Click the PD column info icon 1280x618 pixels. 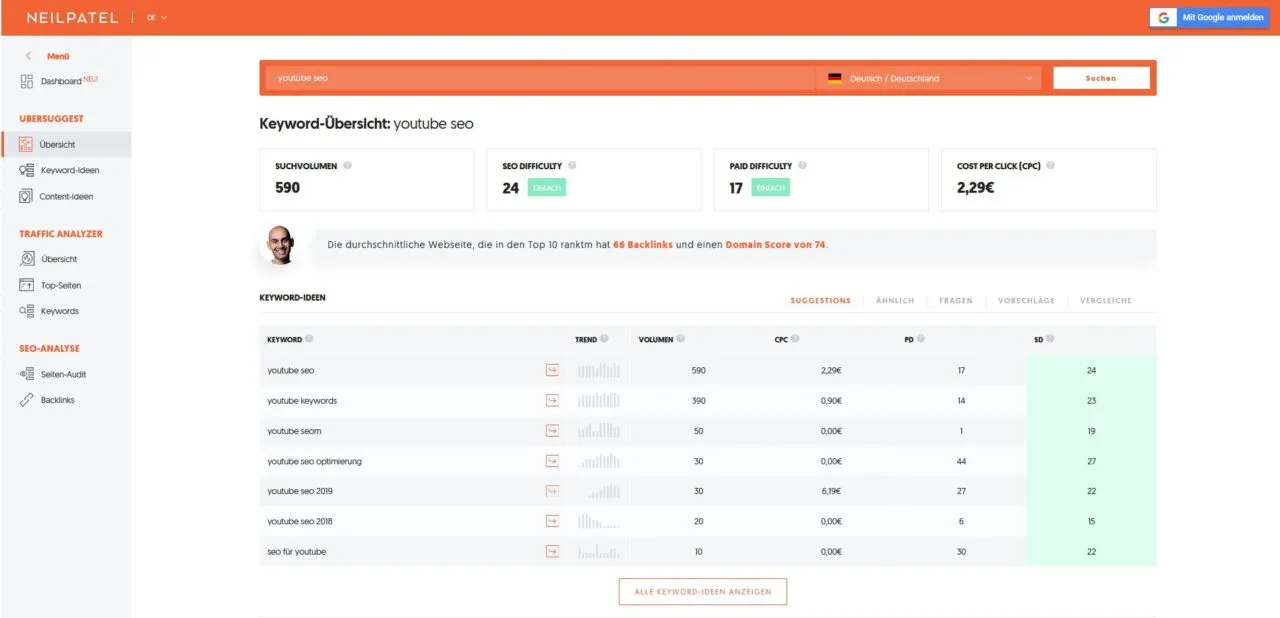pos(920,339)
